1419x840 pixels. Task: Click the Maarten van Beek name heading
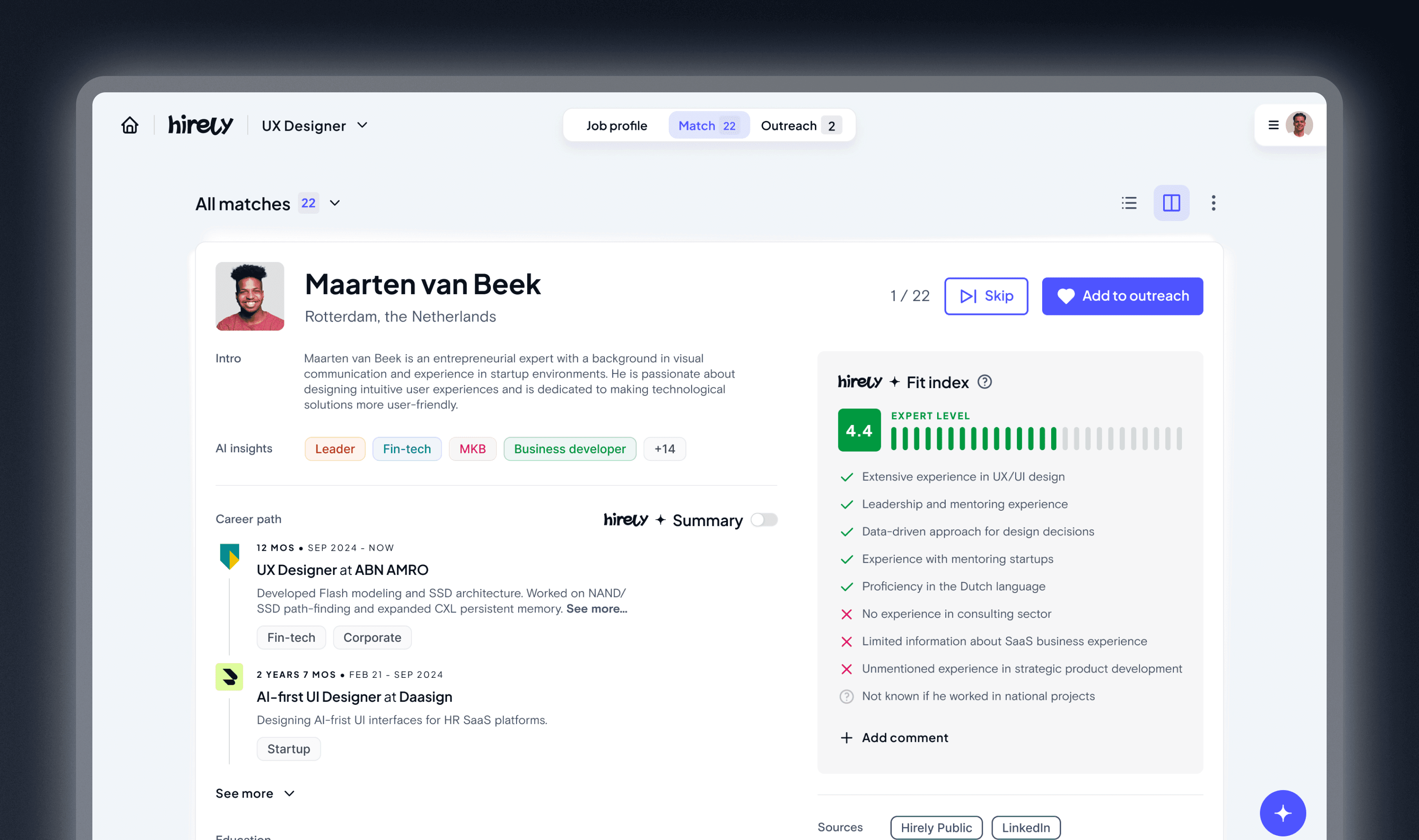pyautogui.click(x=423, y=284)
